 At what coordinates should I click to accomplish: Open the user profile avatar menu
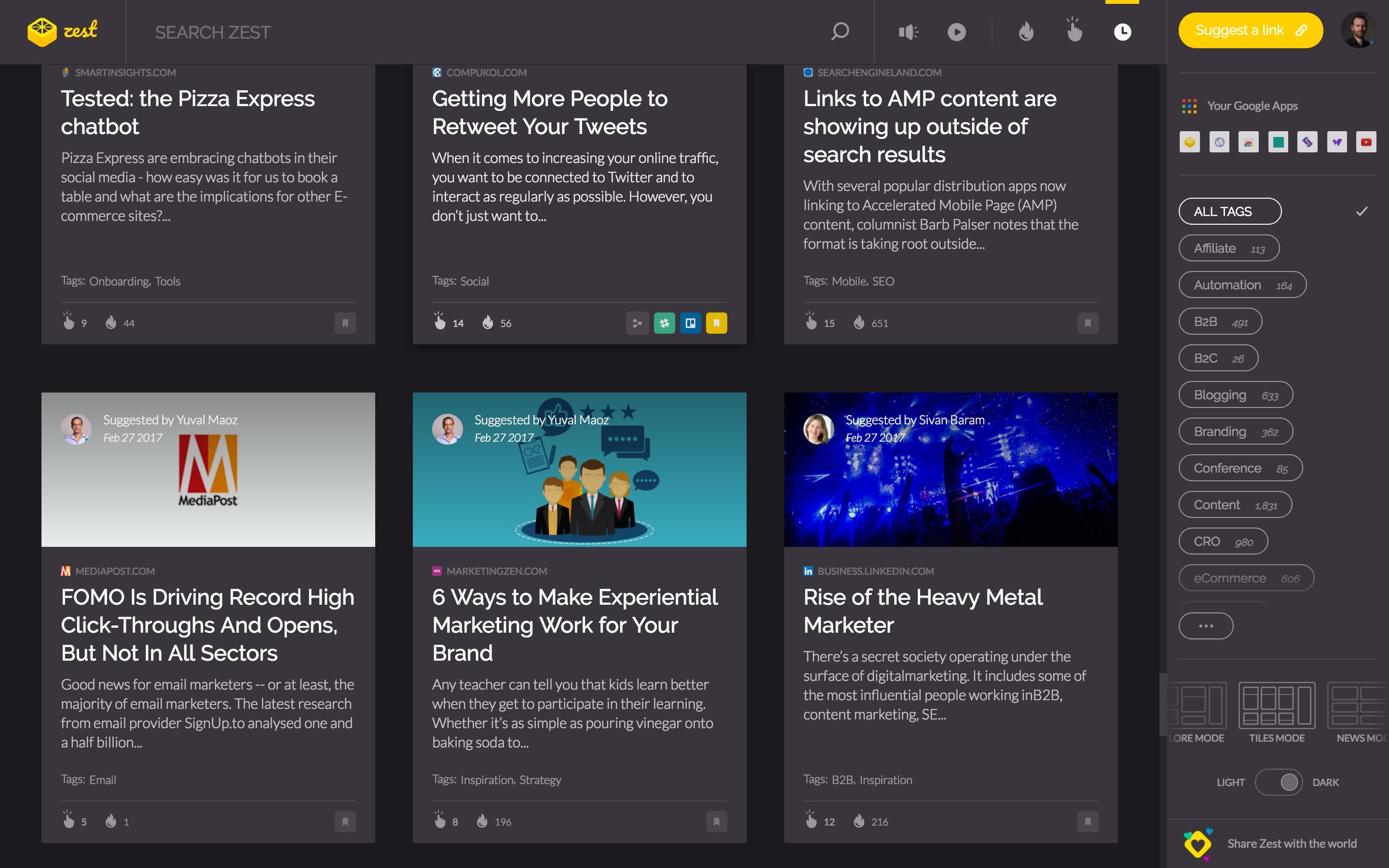pos(1358,30)
